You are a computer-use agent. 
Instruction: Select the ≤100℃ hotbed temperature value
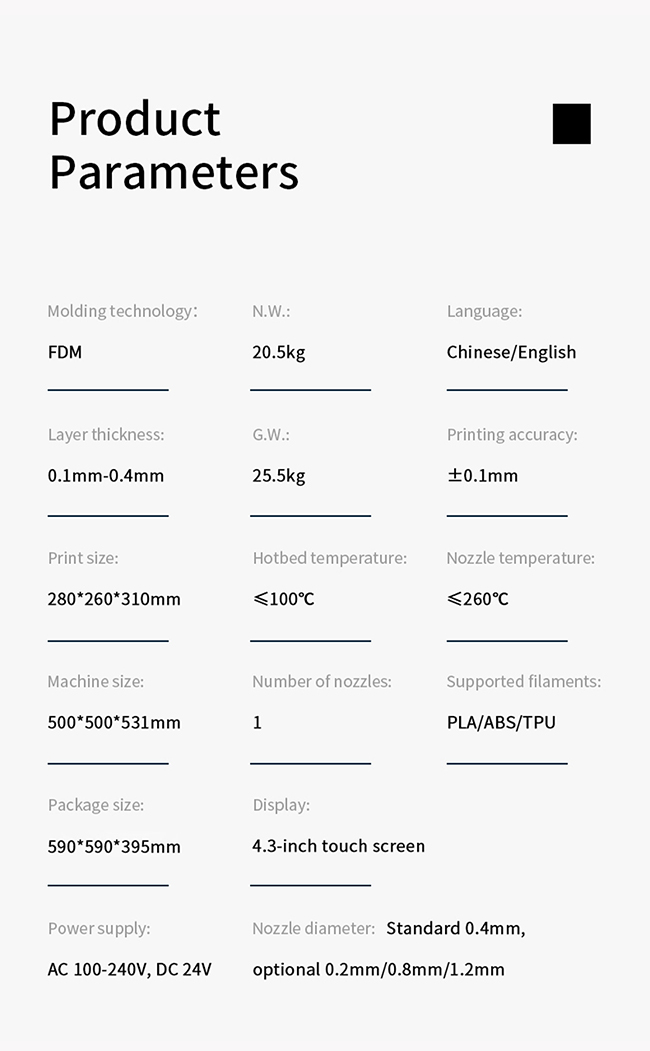coord(283,599)
